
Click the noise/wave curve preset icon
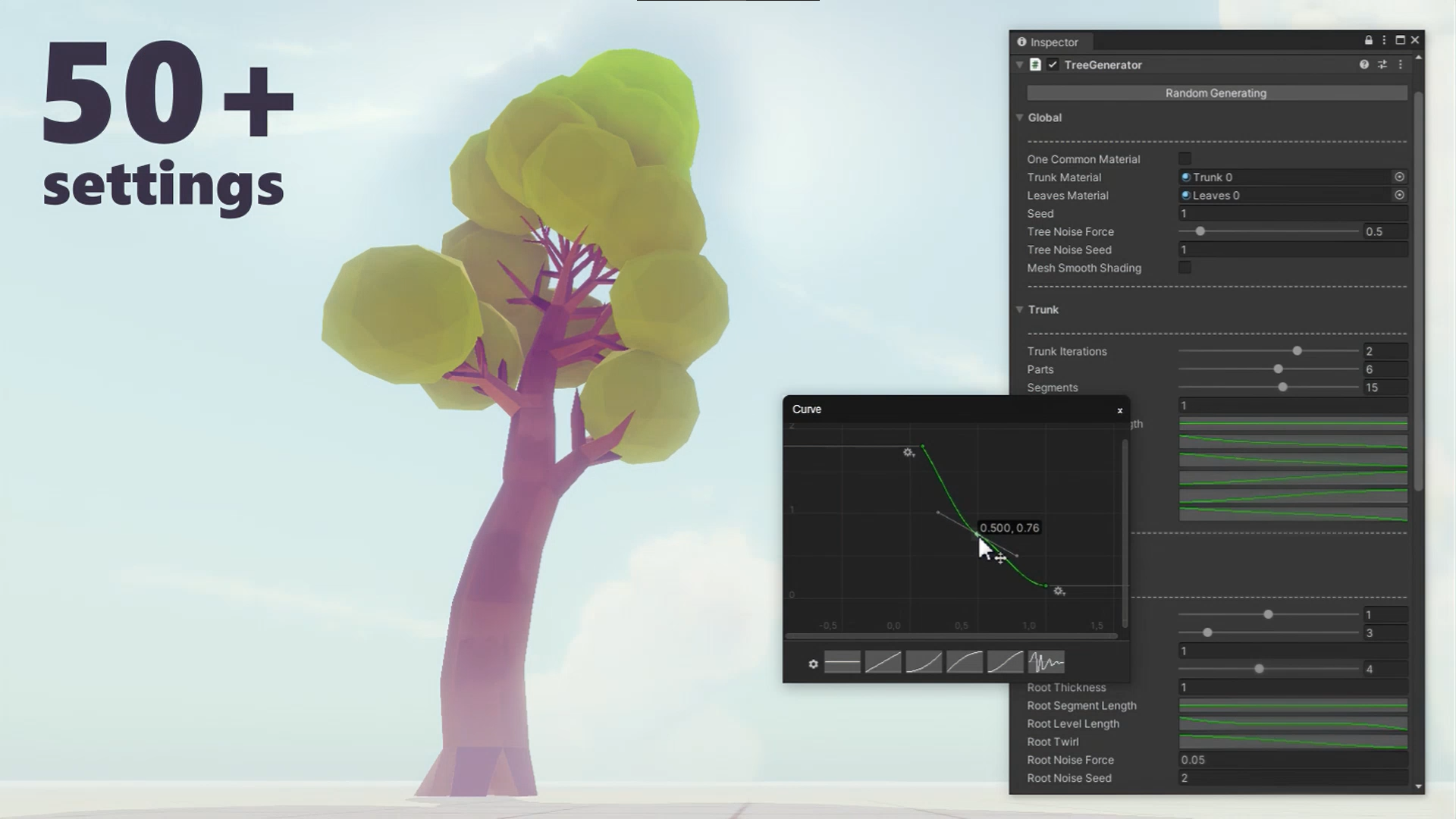coord(1046,662)
